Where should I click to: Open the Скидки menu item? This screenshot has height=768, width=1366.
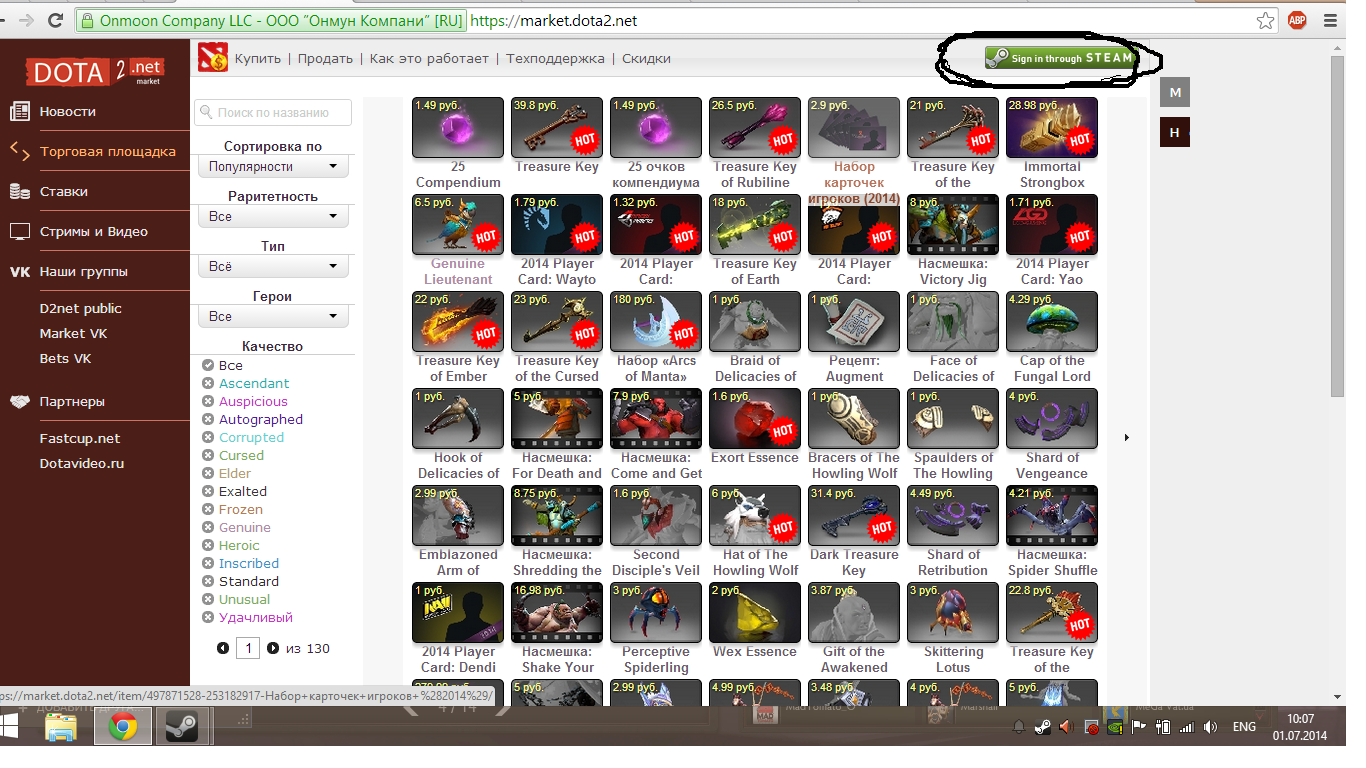[646, 58]
